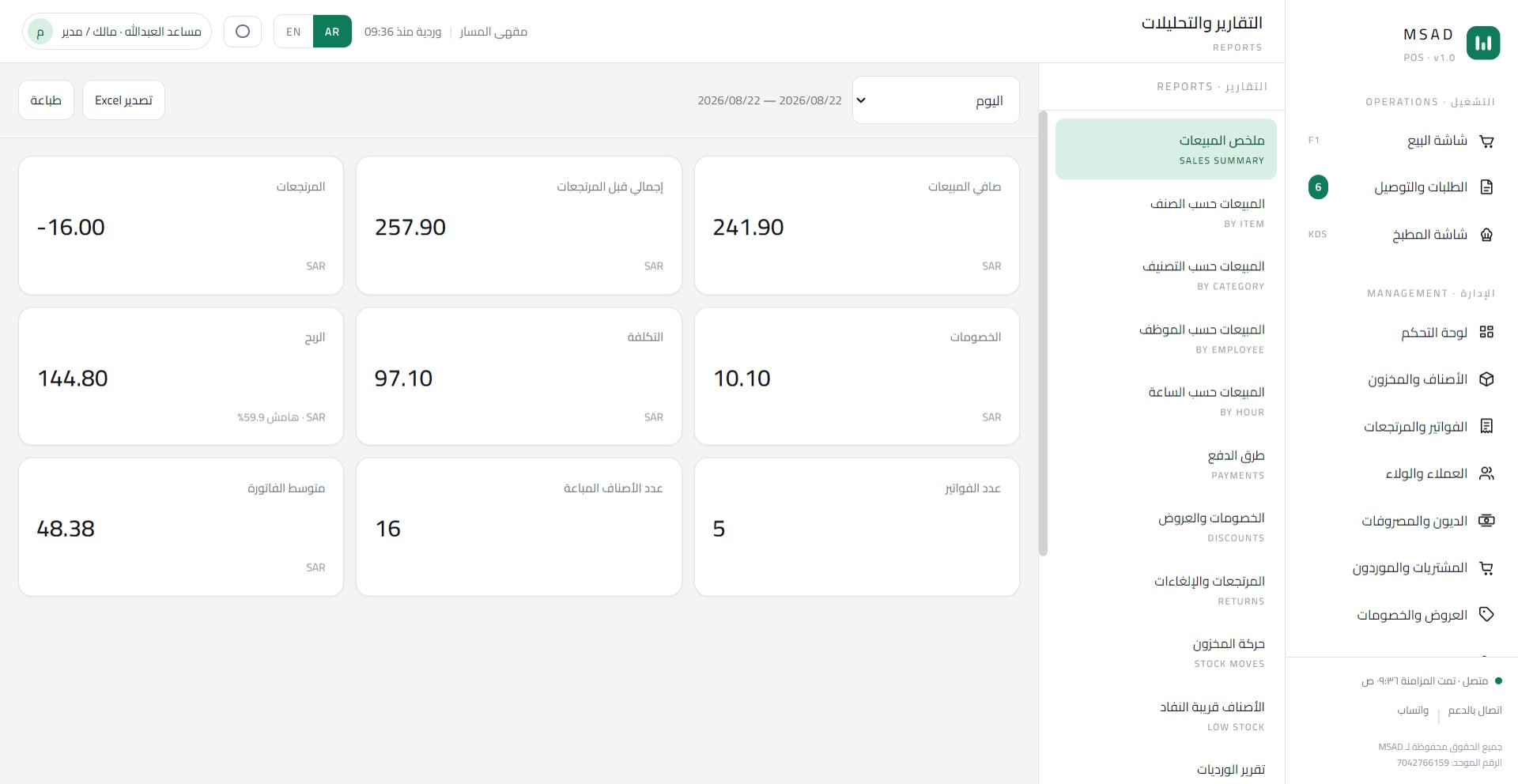Open the purchases and suppliers cart icon
Image resolution: width=1518 pixels, height=784 pixels.
(1486, 567)
